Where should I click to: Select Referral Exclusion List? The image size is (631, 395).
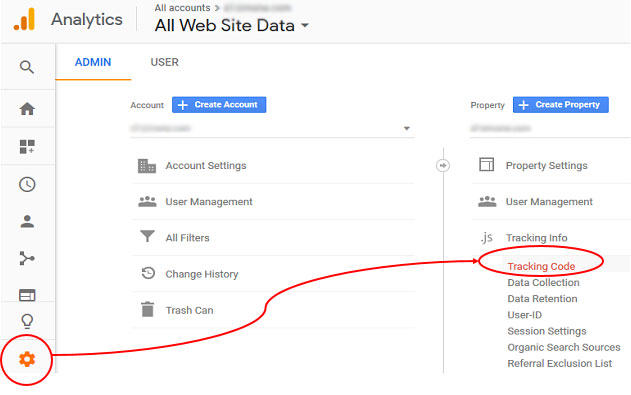(559, 363)
